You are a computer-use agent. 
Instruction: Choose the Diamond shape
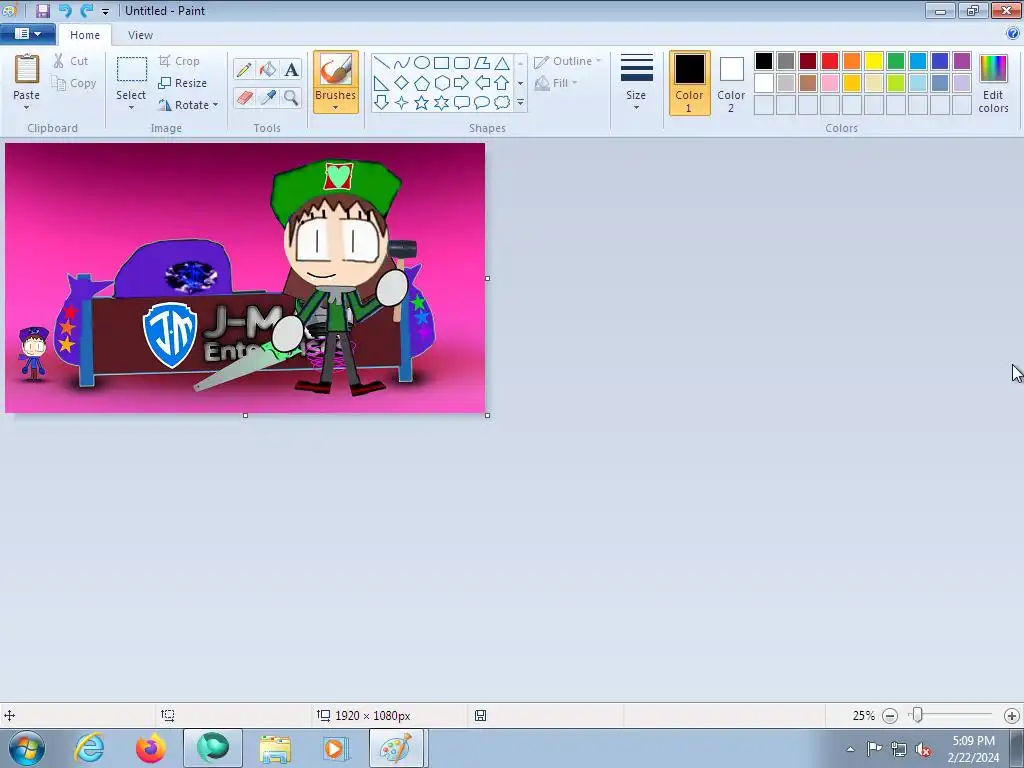pyautogui.click(x=402, y=83)
